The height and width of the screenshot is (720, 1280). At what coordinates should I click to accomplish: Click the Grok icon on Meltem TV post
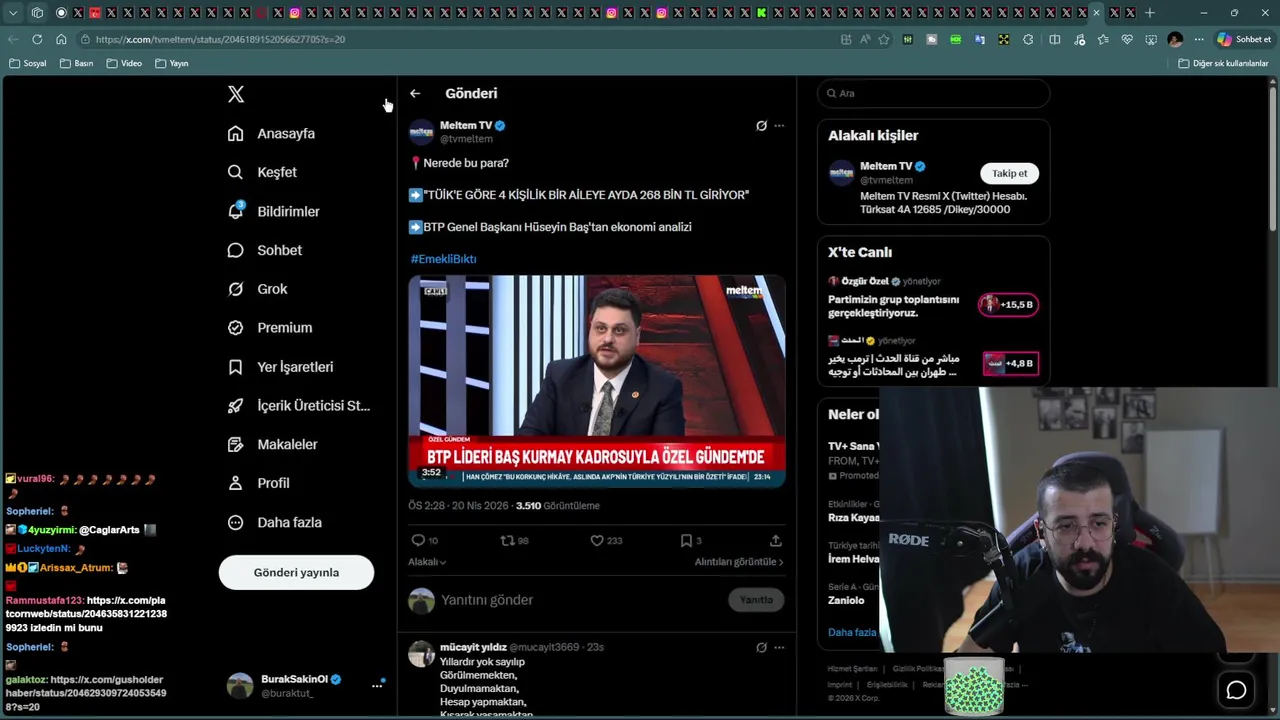coord(761,126)
